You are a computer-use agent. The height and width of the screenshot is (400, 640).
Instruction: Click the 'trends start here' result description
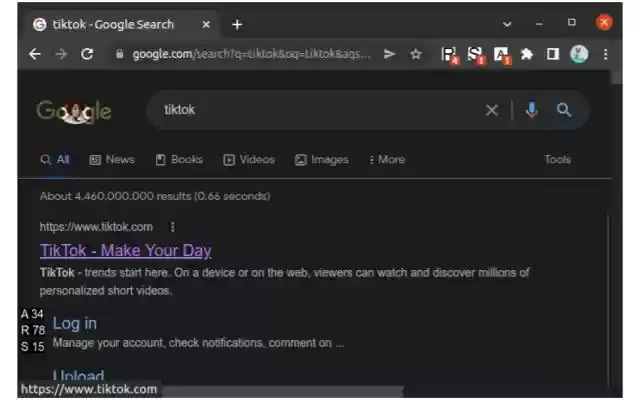pos(284,282)
